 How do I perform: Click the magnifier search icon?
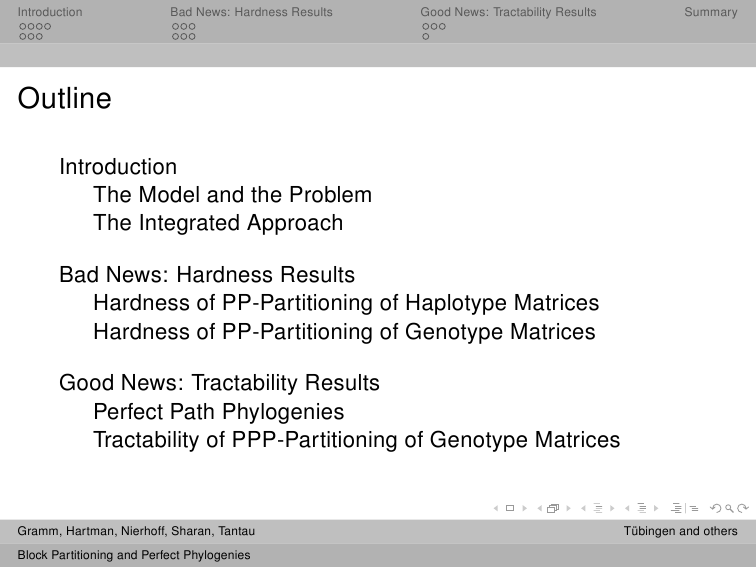tap(729, 508)
